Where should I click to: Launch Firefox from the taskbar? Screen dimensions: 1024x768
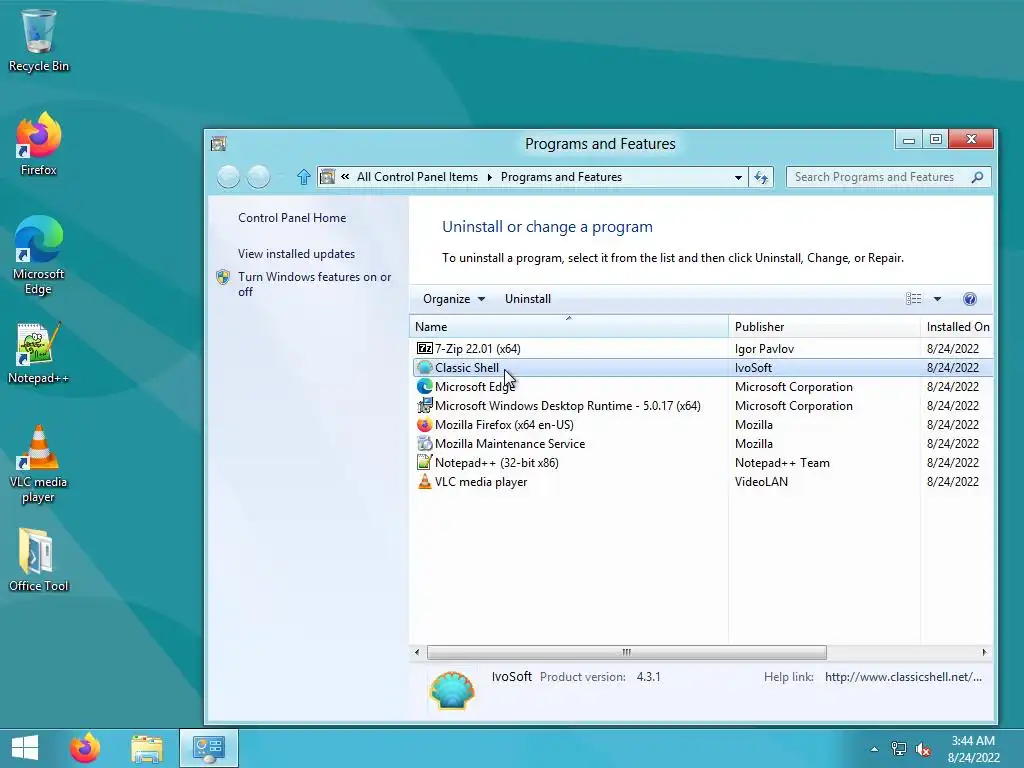(x=85, y=748)
